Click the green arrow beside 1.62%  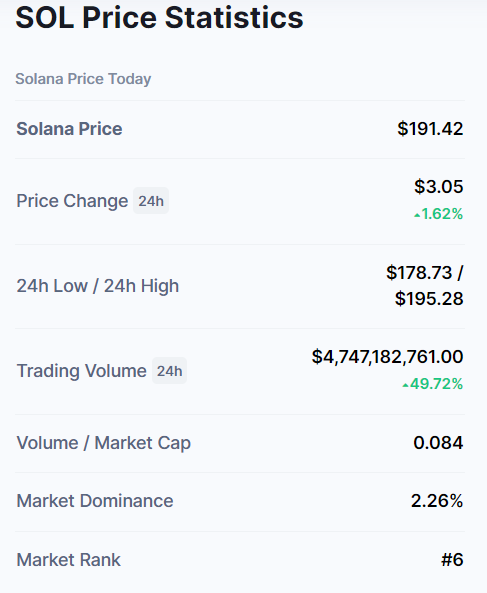point(417,216)
